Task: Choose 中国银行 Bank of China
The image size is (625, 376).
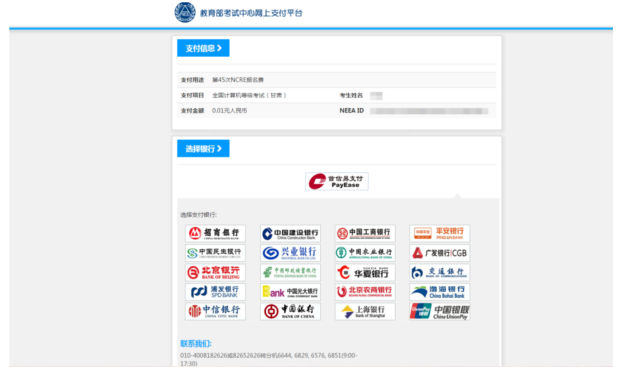Action: pyautogui.click(x=290, y=311)
